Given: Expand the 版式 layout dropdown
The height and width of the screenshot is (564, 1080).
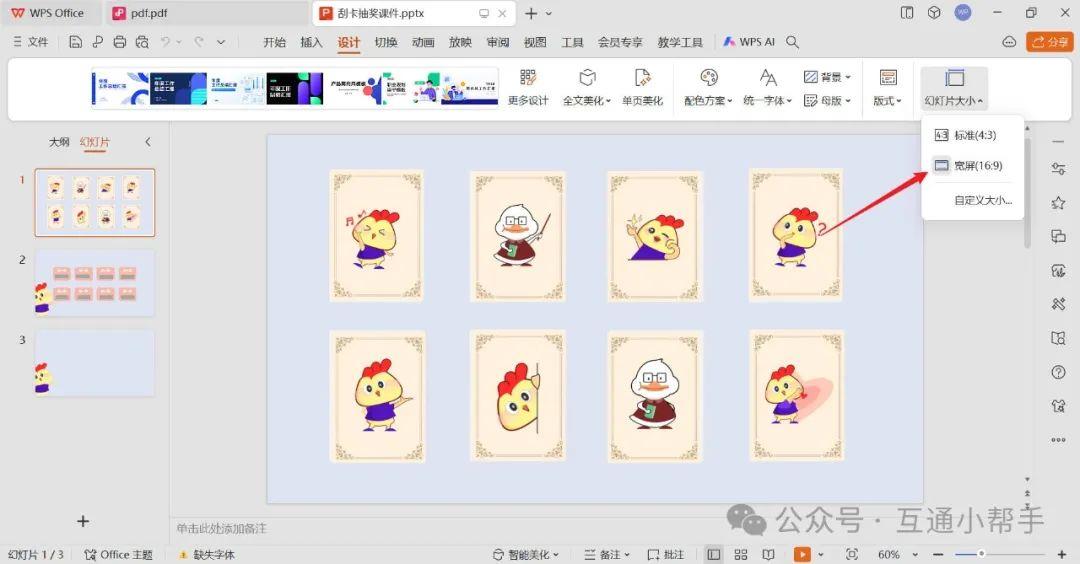Looking at the screenshot, I should [x=887, y=88].
